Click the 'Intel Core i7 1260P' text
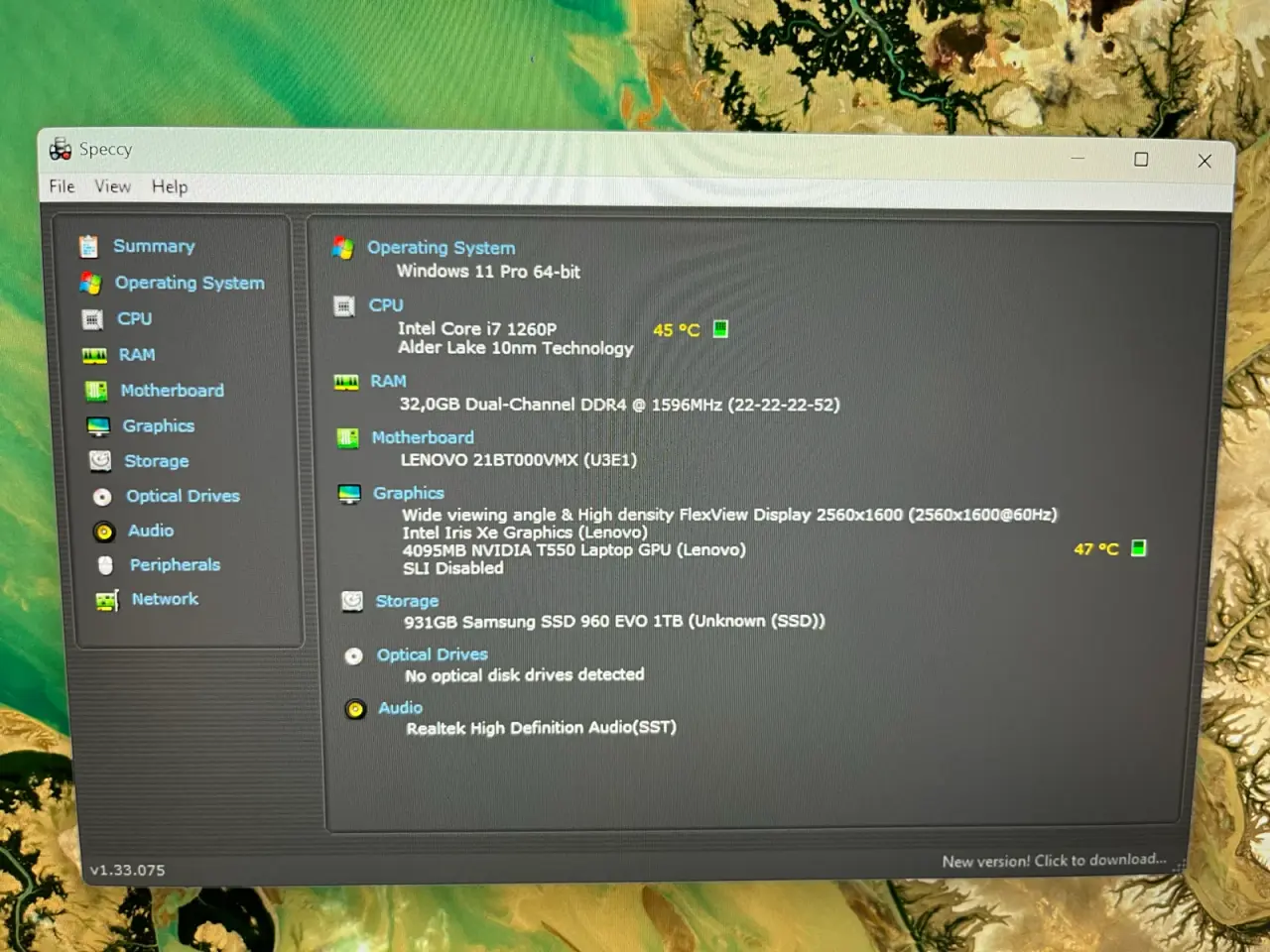 coord(477,328)
